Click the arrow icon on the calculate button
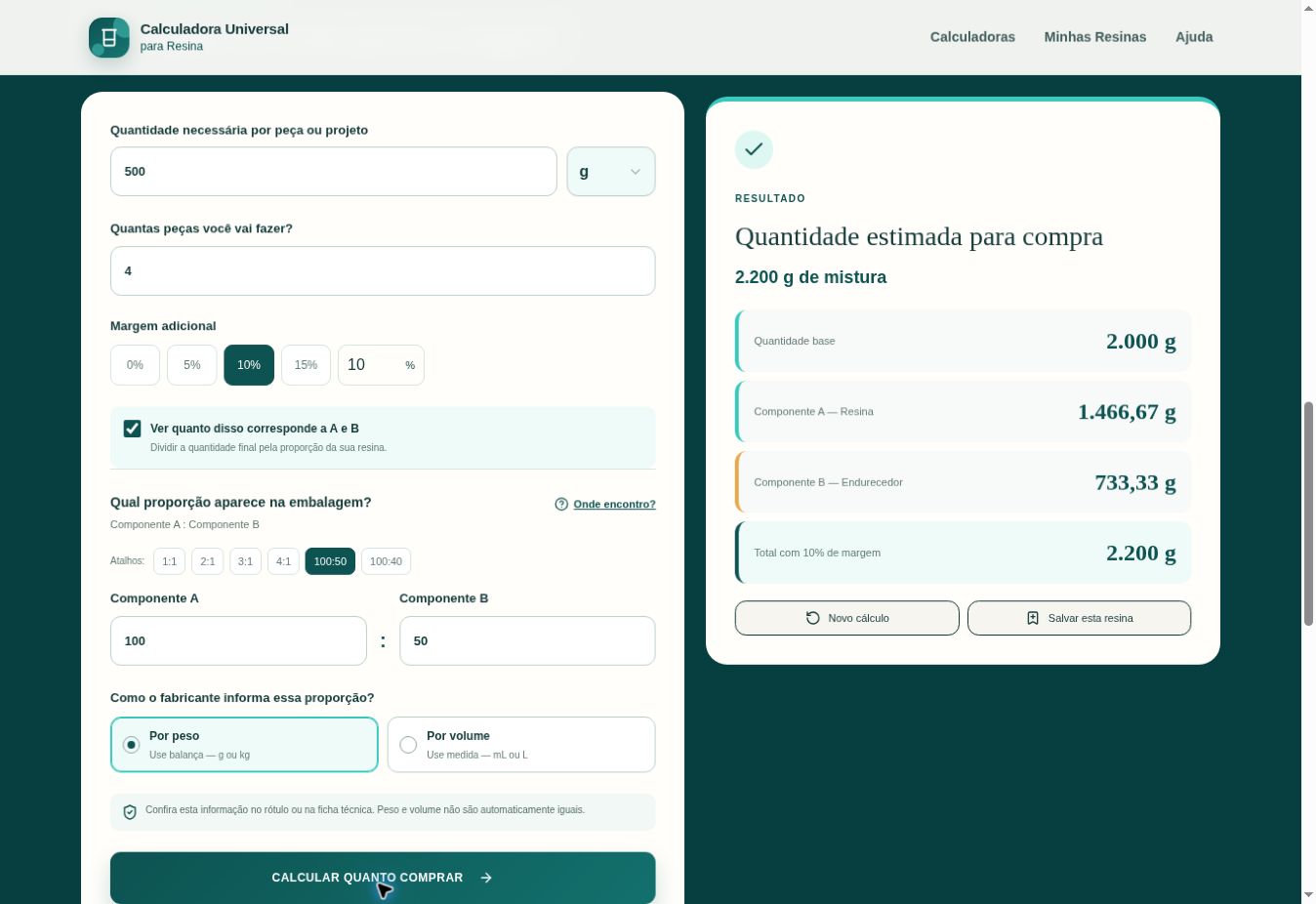The image size is (1316, 904). coord(486,878)
